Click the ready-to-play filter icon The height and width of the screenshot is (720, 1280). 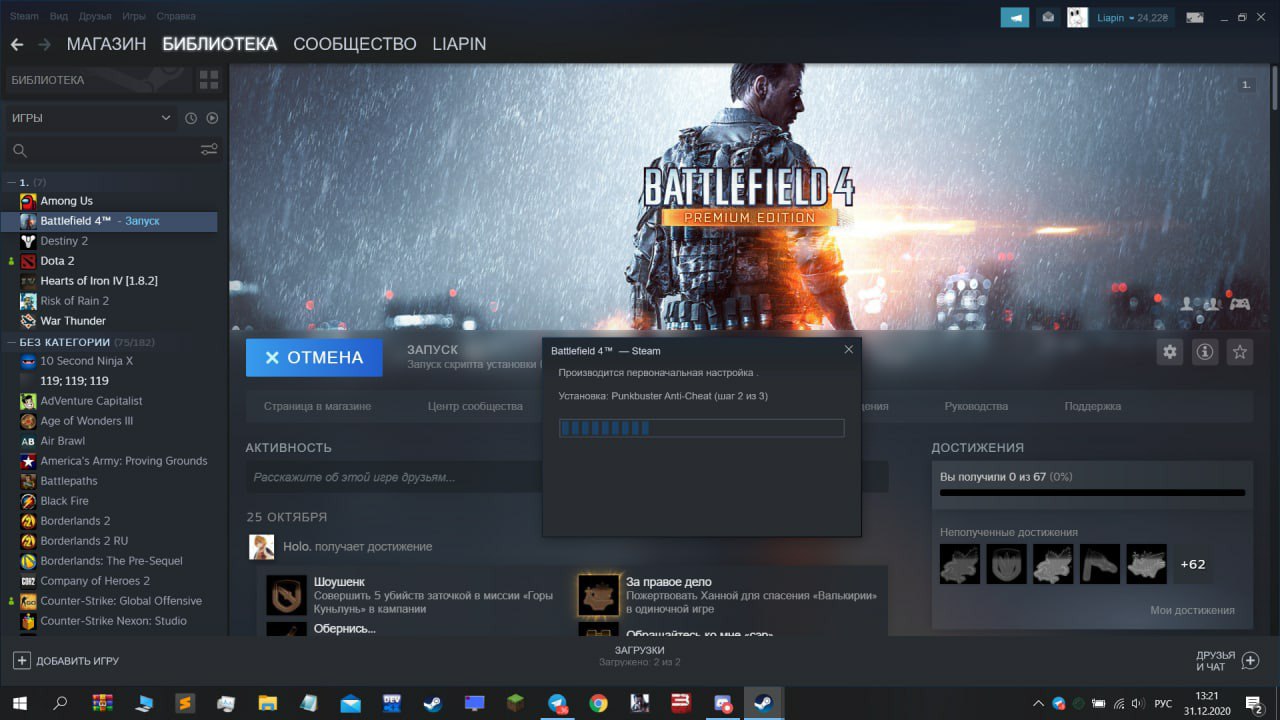212,118
